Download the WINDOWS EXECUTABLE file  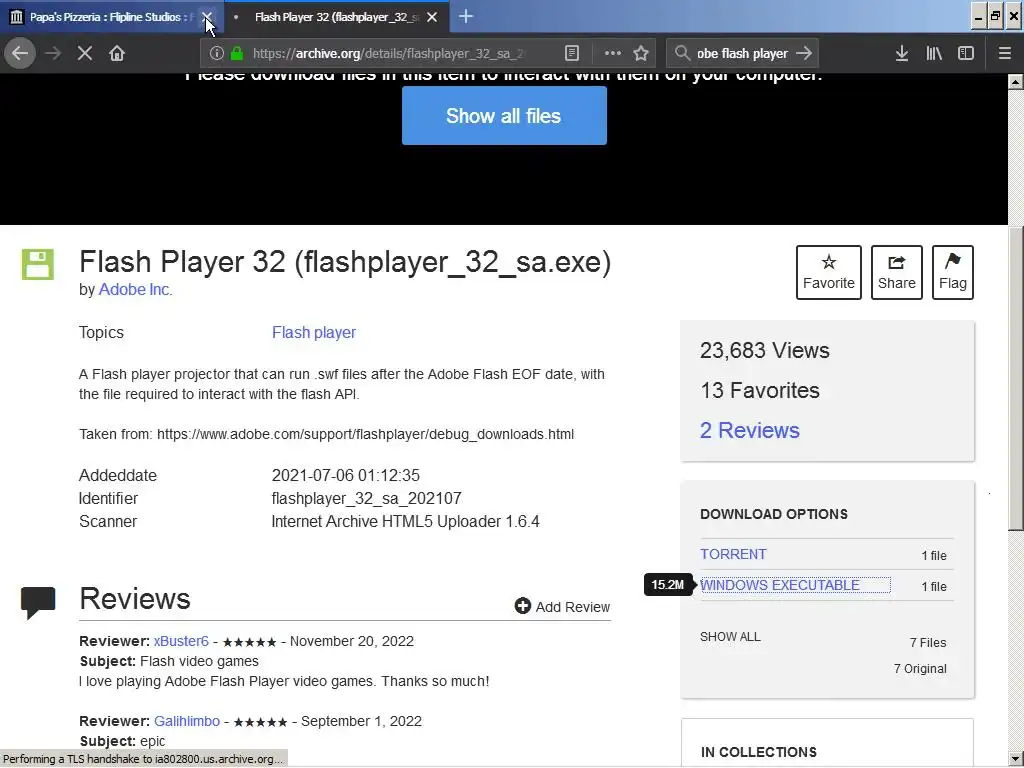(780, 585)
